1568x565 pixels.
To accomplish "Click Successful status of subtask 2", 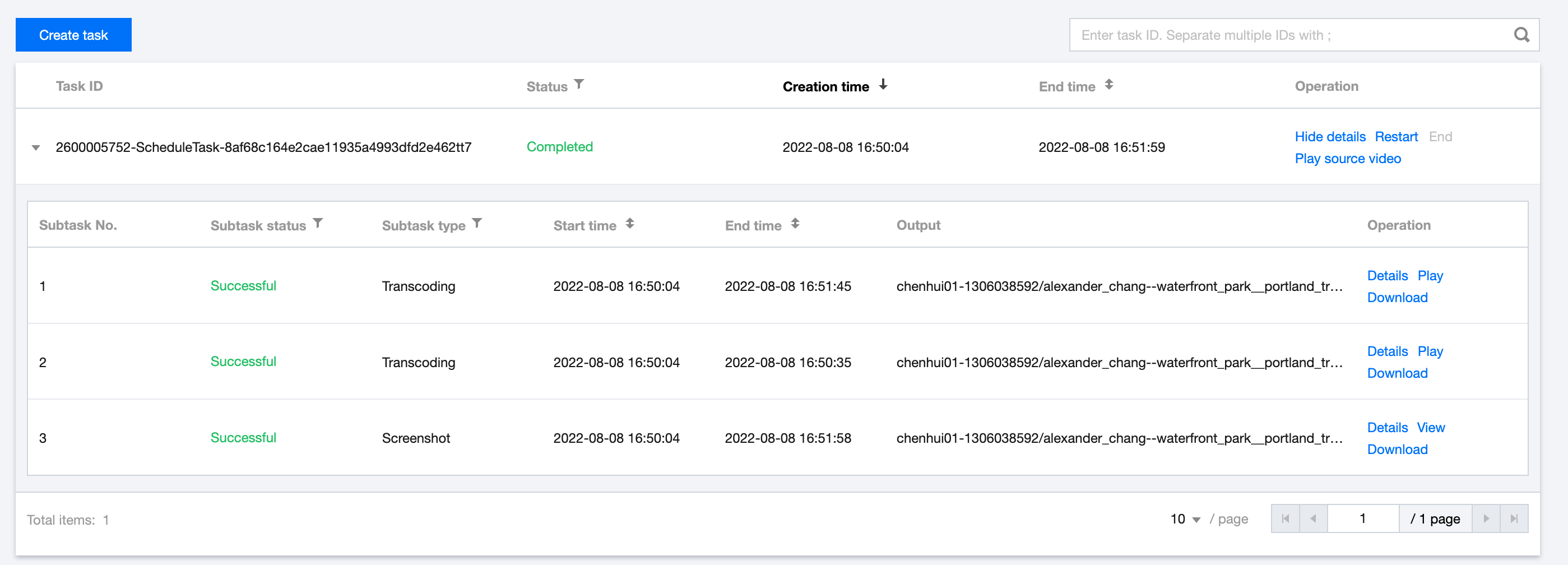I will 243,361.
